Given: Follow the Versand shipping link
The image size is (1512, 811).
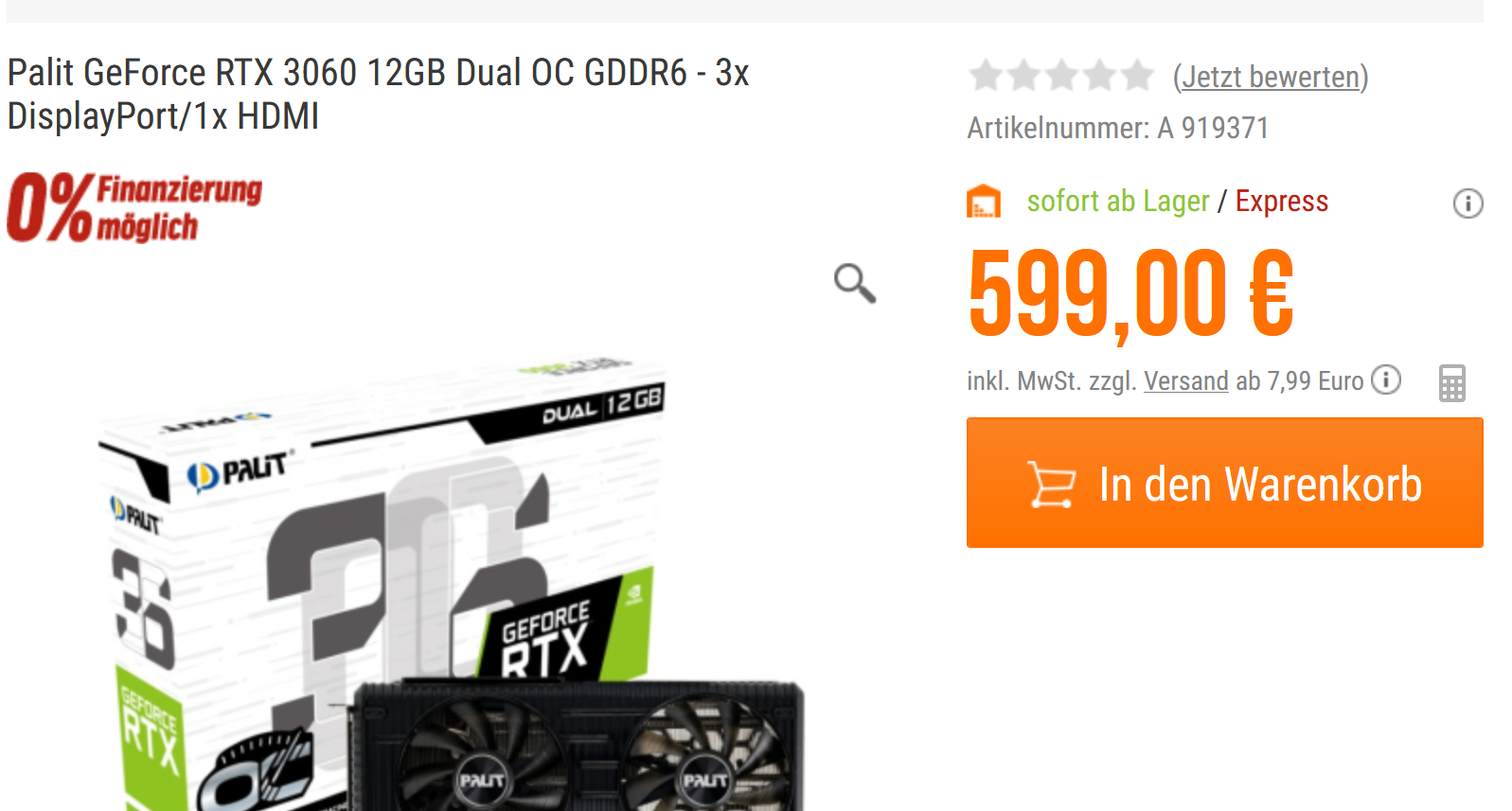Looking at the screenshot, I should 1186,380.
